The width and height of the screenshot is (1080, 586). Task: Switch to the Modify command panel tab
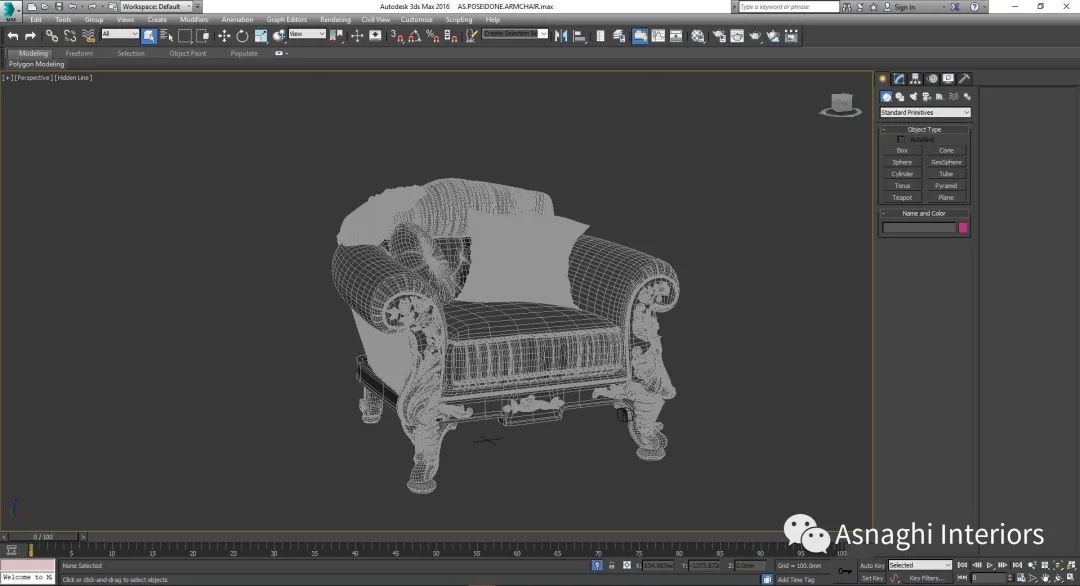(899, 79)
